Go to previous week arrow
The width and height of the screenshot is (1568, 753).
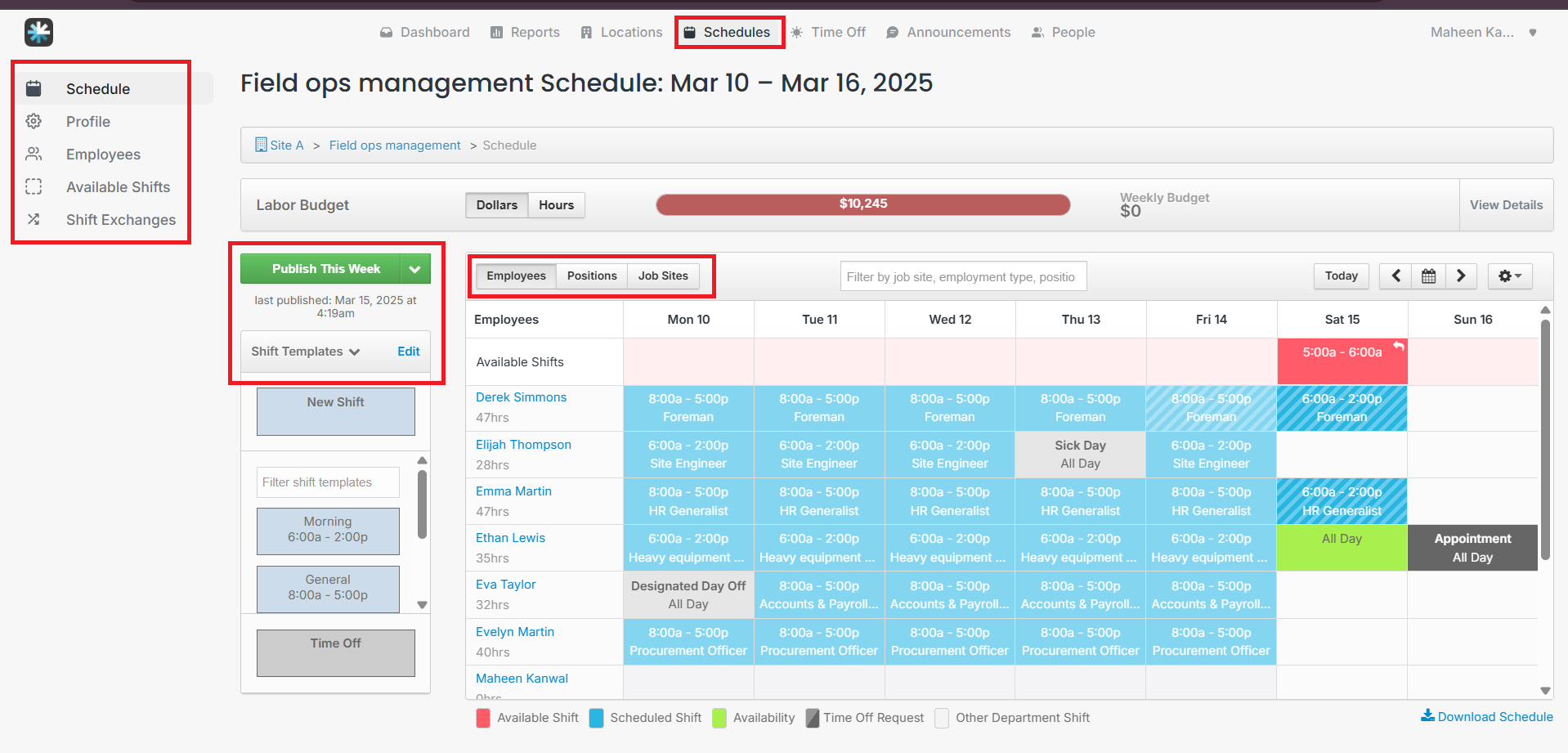click(x=1396, y=276)
